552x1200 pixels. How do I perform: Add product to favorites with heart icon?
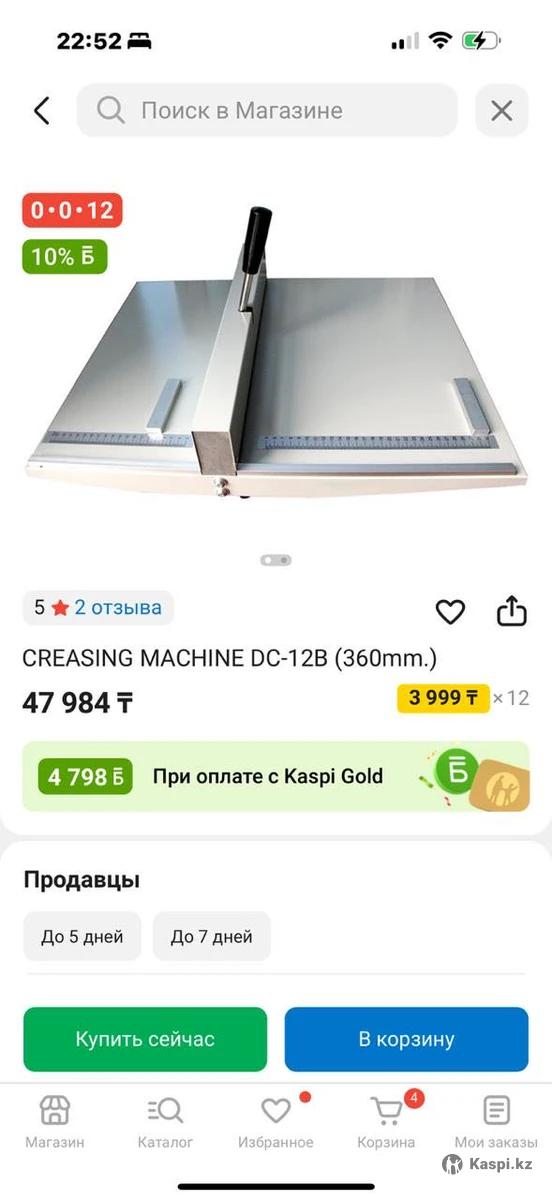450,611
